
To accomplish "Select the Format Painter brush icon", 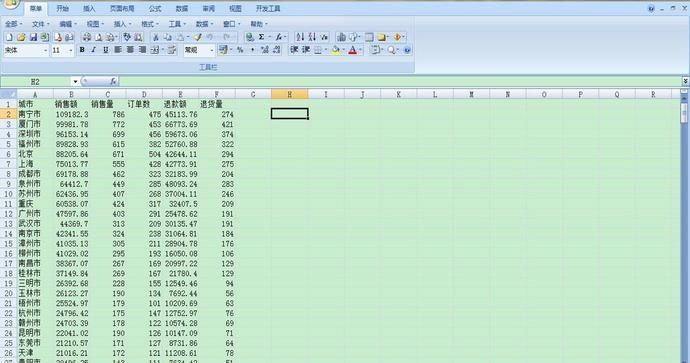I will click(x=198, y=37).
